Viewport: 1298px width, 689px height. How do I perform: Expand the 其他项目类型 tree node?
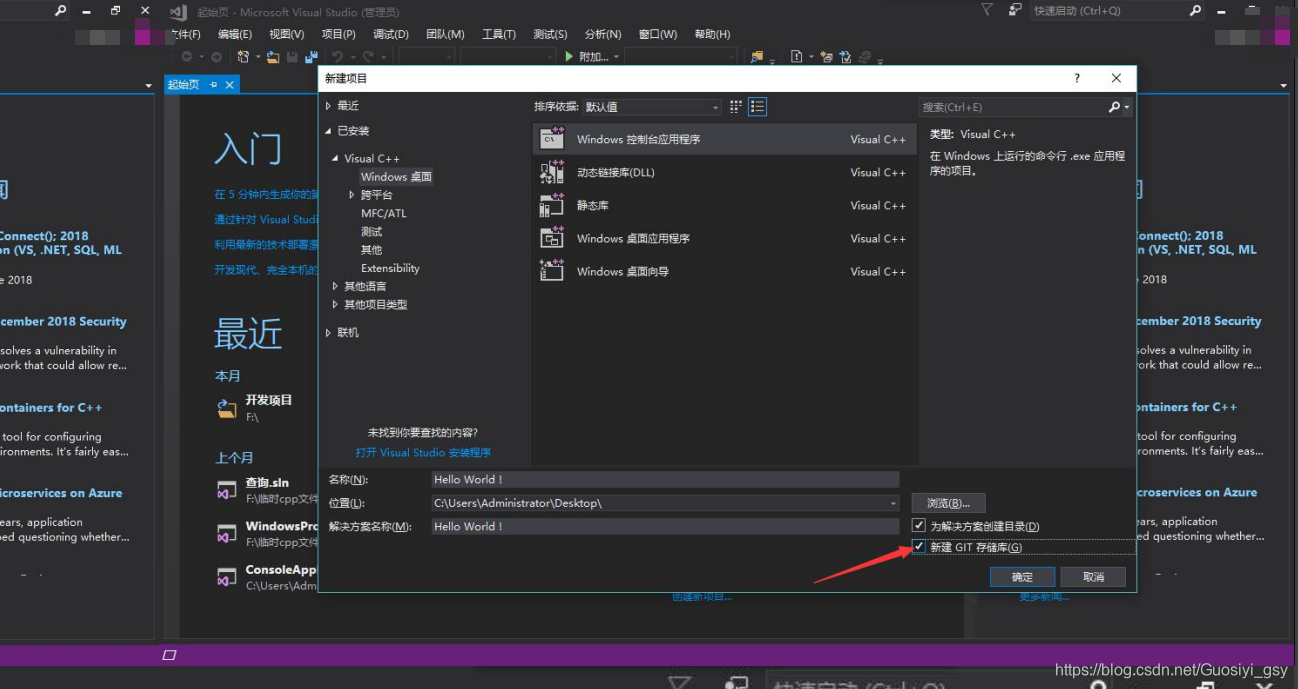click(336, 304)
